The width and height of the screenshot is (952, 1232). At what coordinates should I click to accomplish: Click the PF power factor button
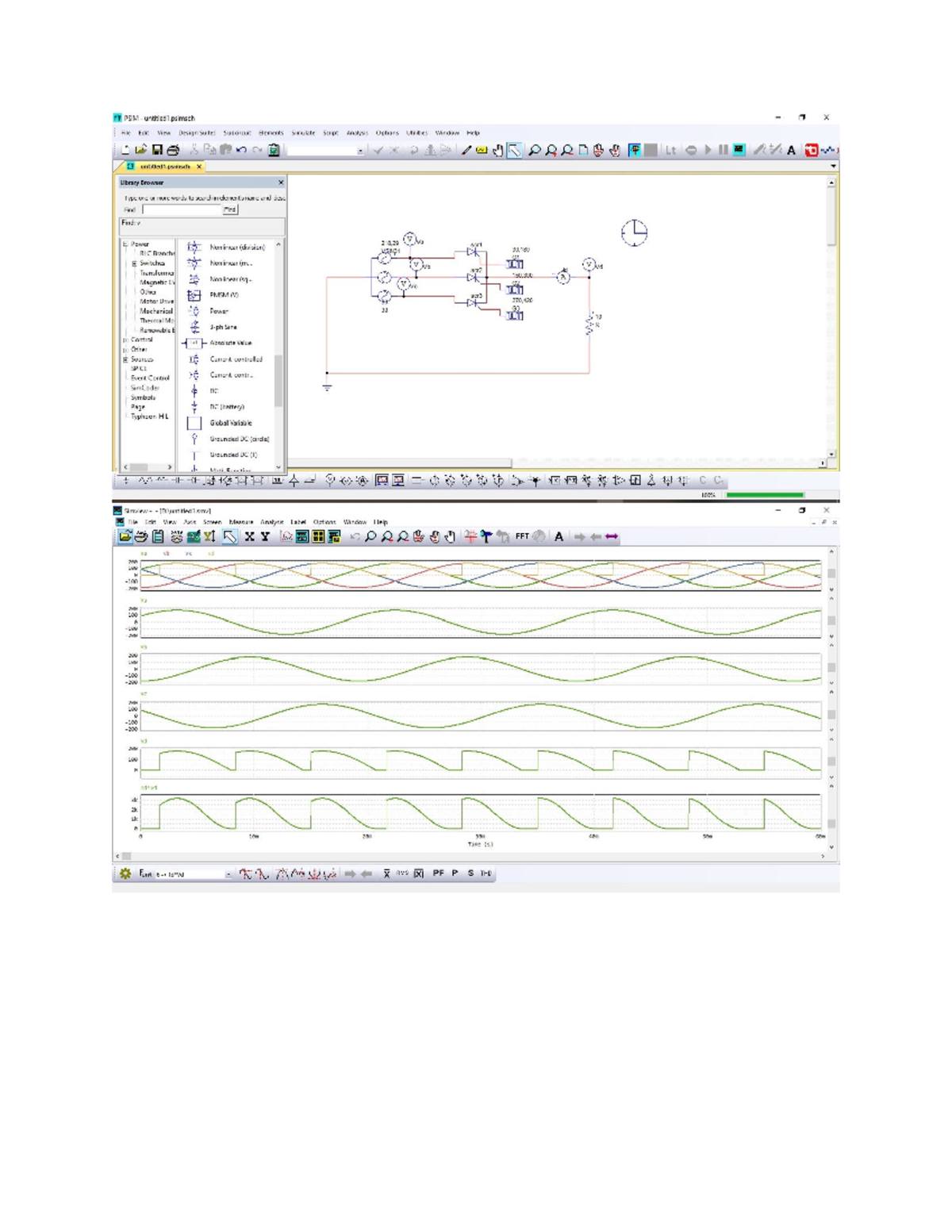coord(438,873)
